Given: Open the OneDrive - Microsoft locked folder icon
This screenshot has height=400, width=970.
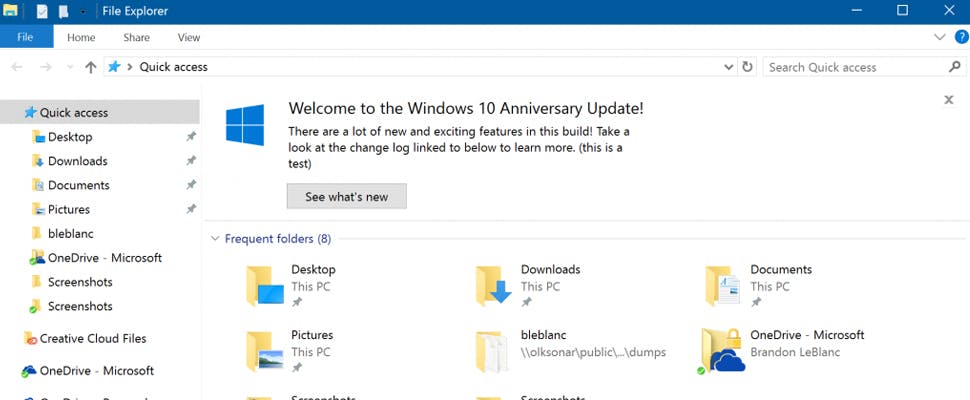Looking at the screenshot, I should click(723, 351).
